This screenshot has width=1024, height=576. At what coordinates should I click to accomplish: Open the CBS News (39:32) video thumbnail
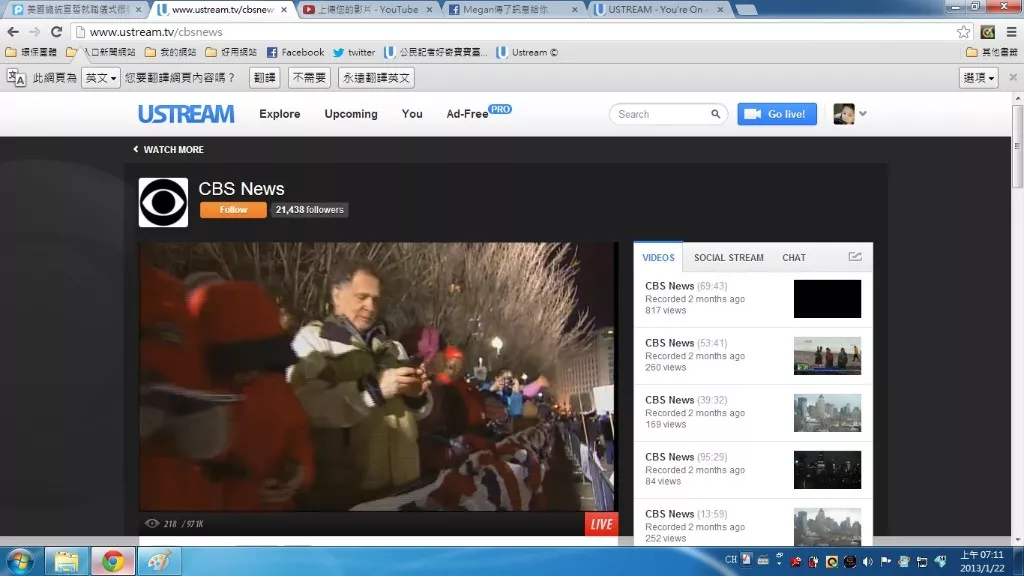pos(827,413)
